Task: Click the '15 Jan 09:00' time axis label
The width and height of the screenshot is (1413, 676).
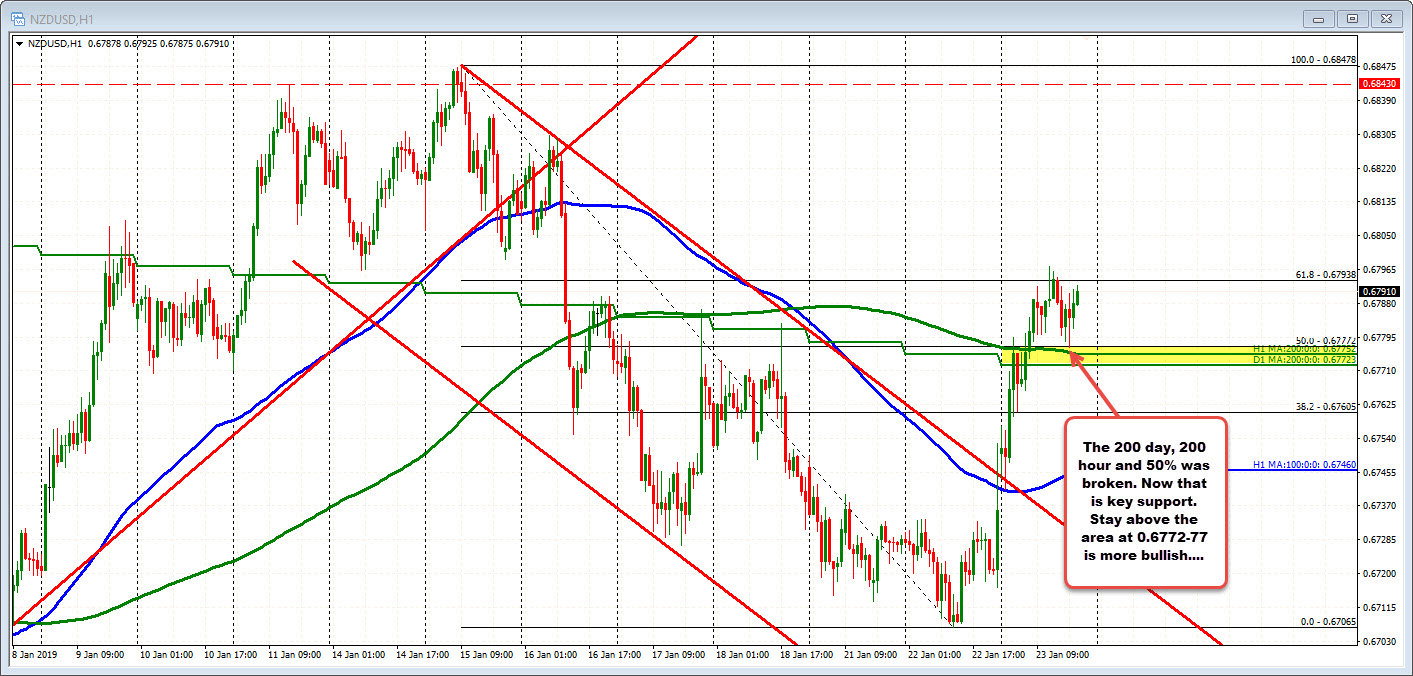Action: coord(485,655)
